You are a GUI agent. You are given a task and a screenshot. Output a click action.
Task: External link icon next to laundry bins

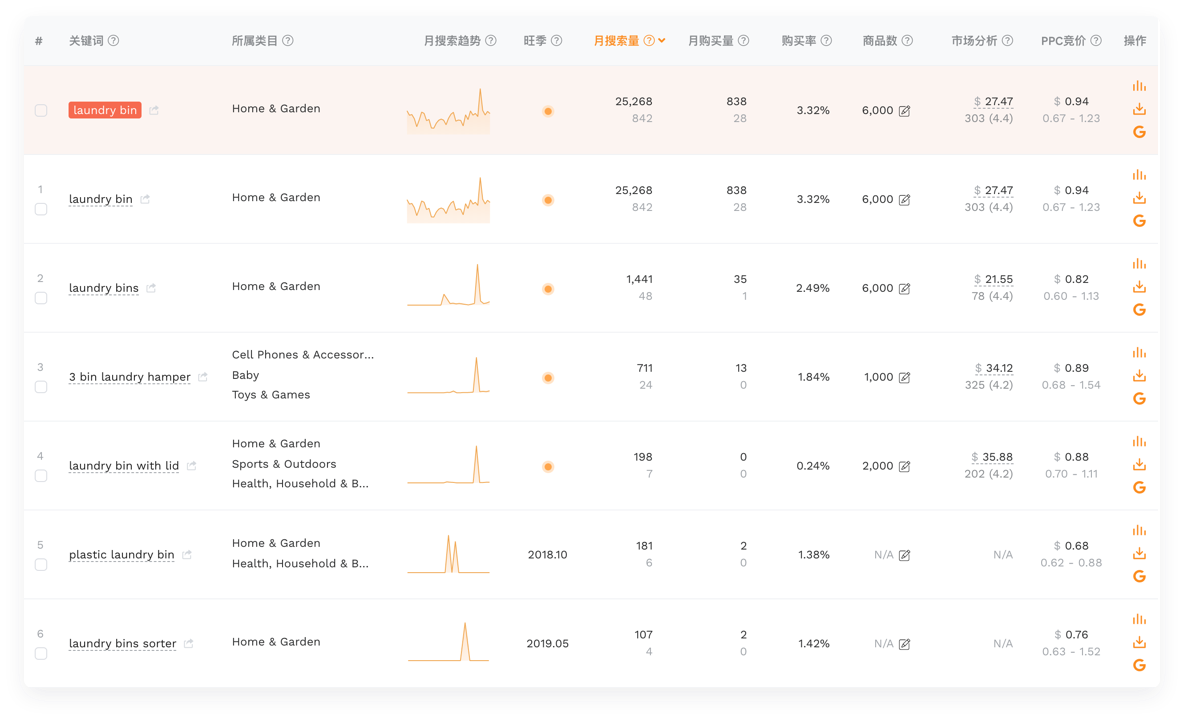[x=151, y=288]
